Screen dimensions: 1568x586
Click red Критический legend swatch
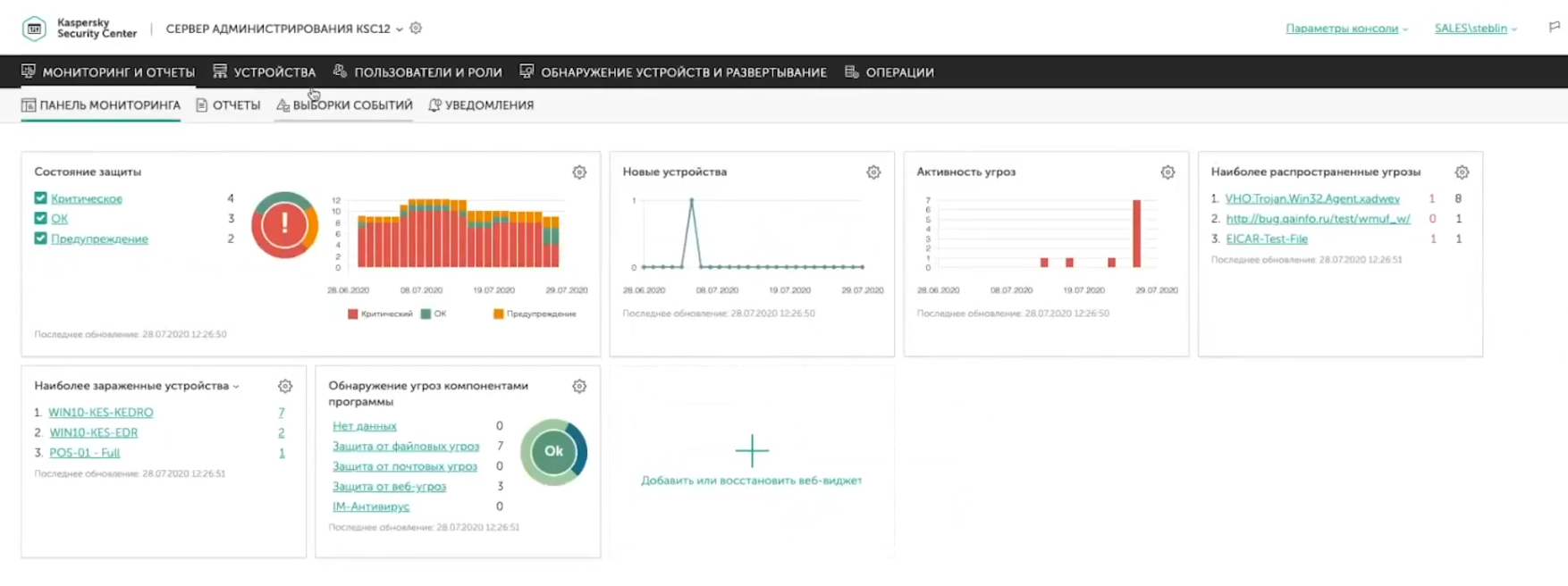(352, 314)
